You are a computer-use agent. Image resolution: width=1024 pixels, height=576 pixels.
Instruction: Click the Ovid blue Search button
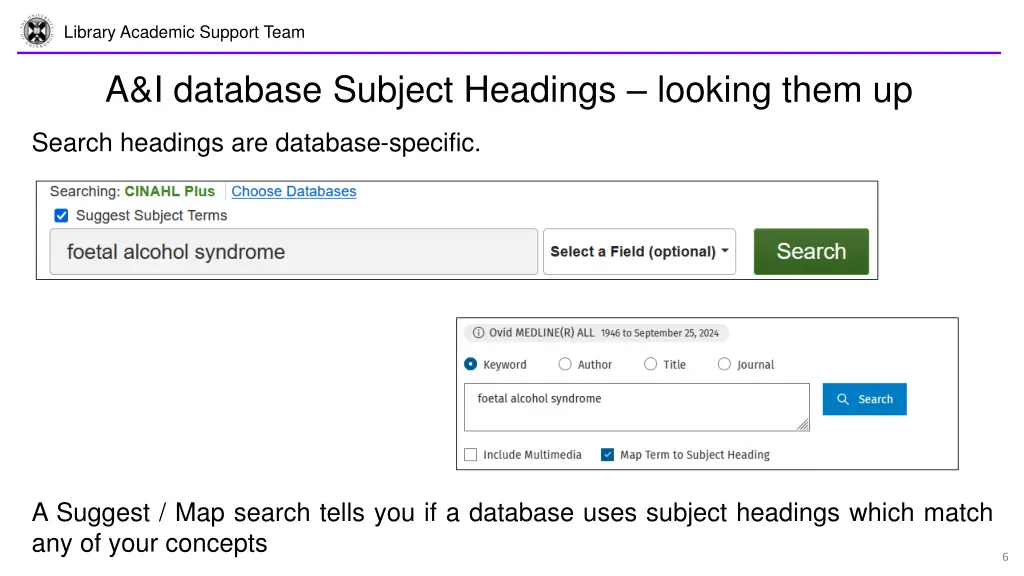point(864,399)
